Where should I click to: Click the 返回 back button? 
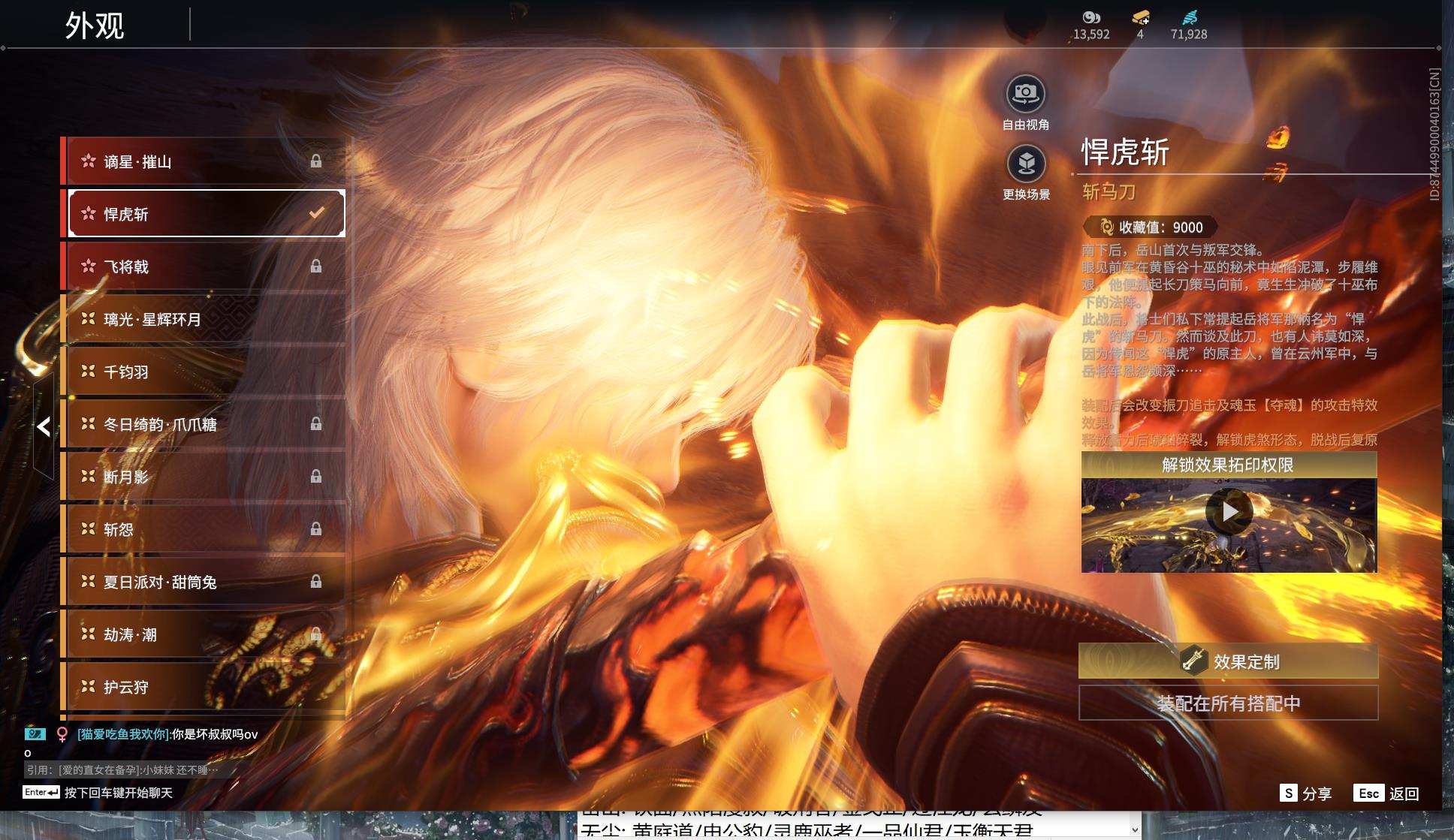point(1386,793)
